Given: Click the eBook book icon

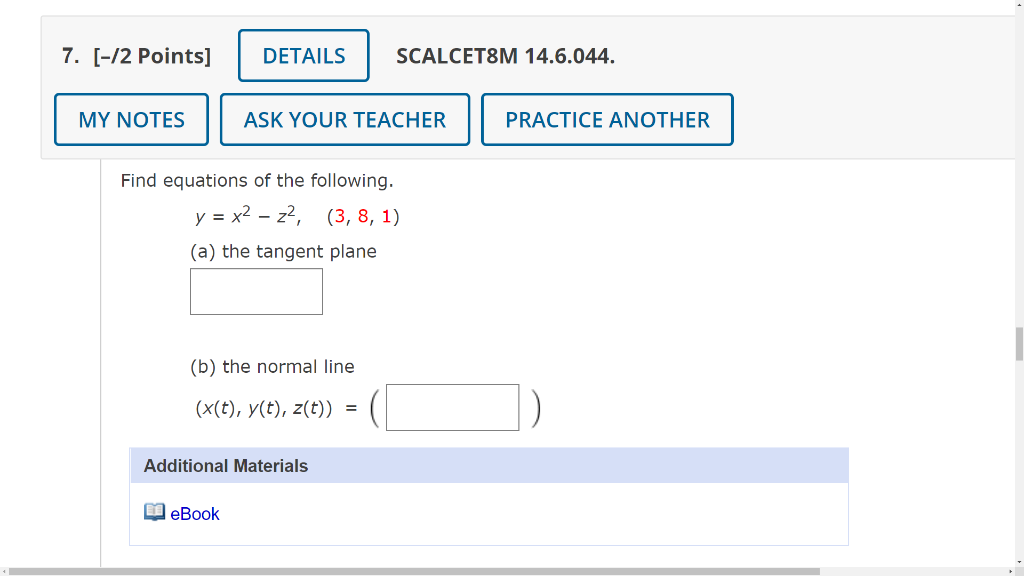Looking at the screenshot, I should [x=155, y=512].
